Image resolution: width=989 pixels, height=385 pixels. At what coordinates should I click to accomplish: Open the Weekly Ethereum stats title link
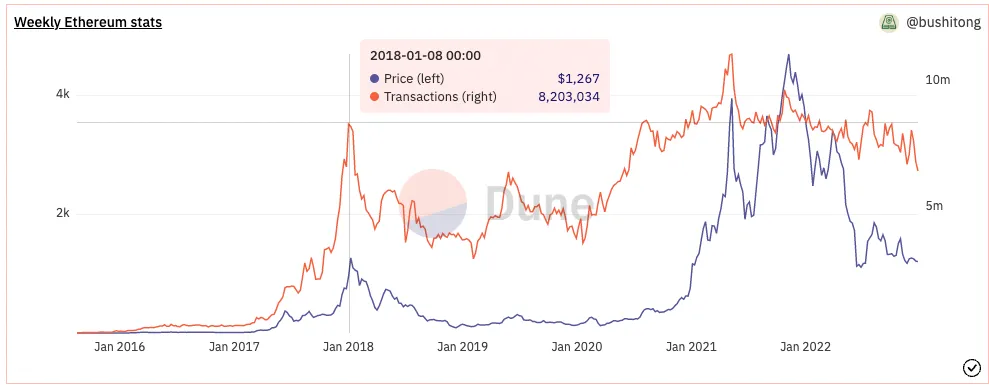pyautogui.click(x=88, y=23)
